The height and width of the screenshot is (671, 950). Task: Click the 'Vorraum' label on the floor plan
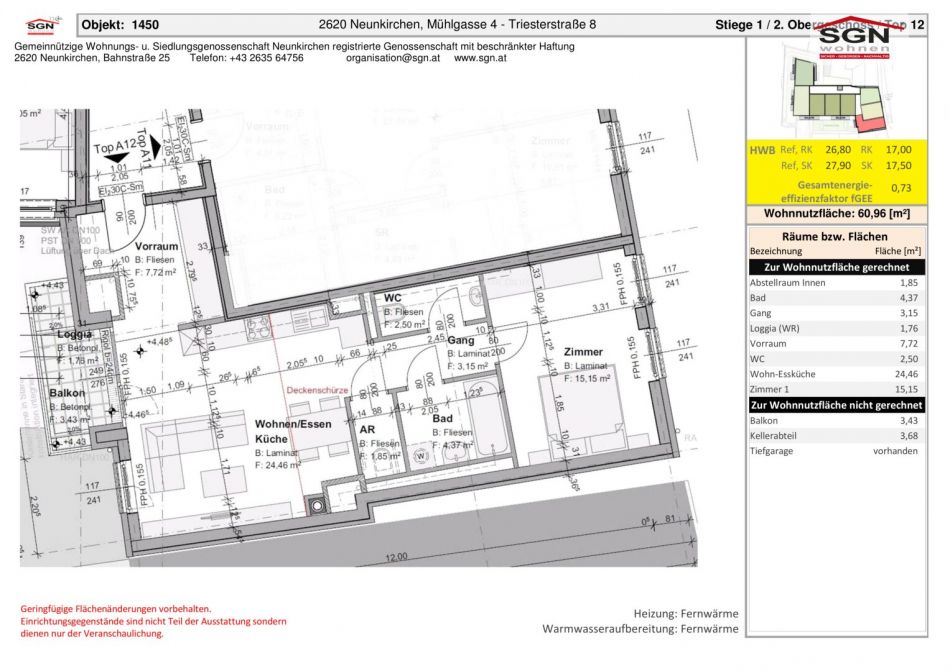point(156,246)
